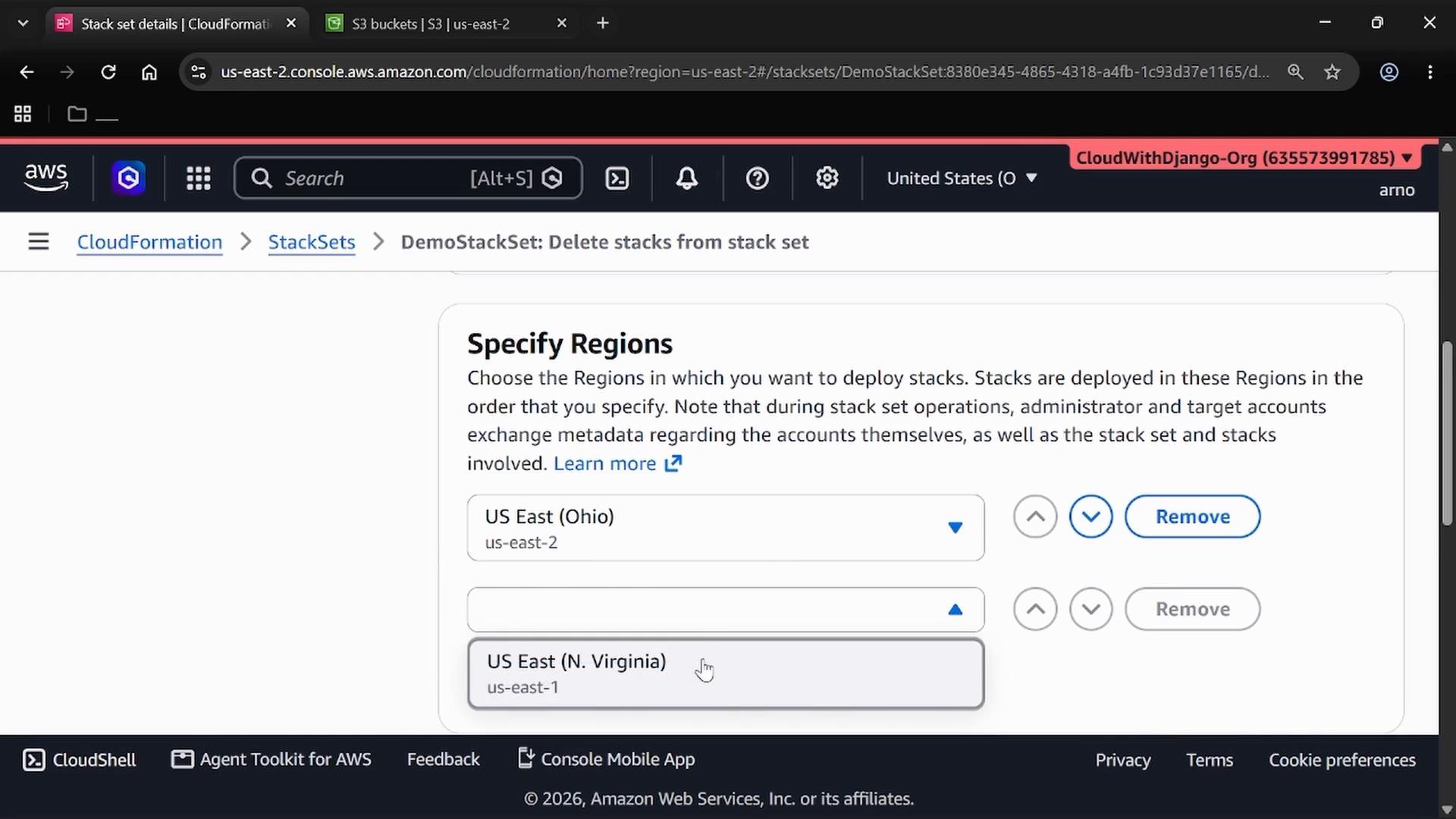This screenshot has width=1456, height=819.
Task: Click the browser address bar URL
Action: (x=743, y=72)
